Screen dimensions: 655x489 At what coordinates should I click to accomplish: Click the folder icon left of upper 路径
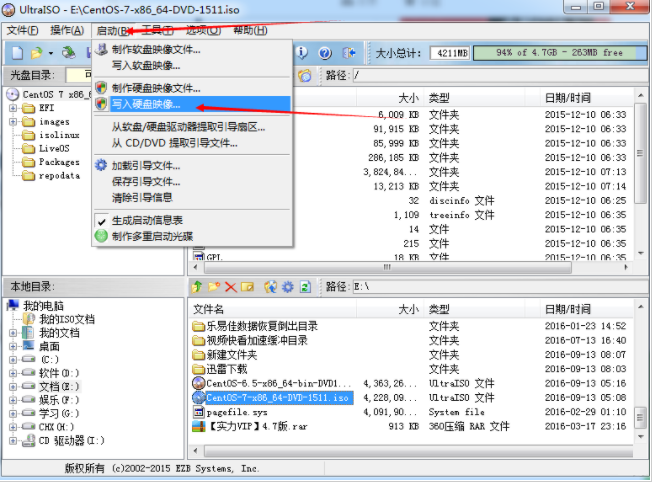pos(305,76)
